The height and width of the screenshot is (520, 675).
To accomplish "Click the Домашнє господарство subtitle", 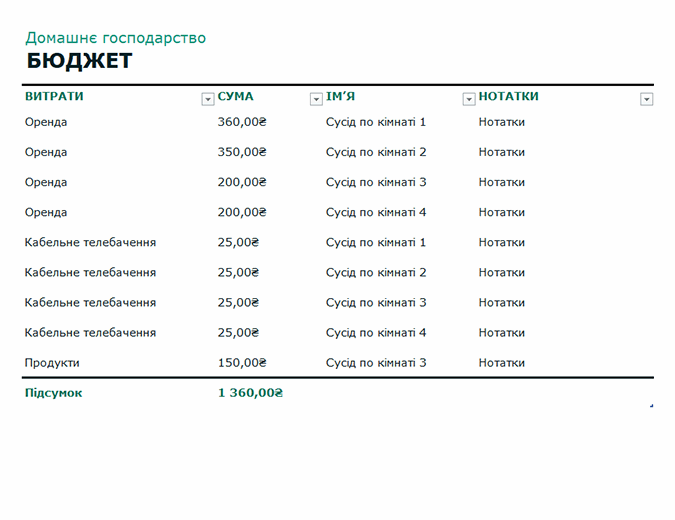I will point(116,38).
